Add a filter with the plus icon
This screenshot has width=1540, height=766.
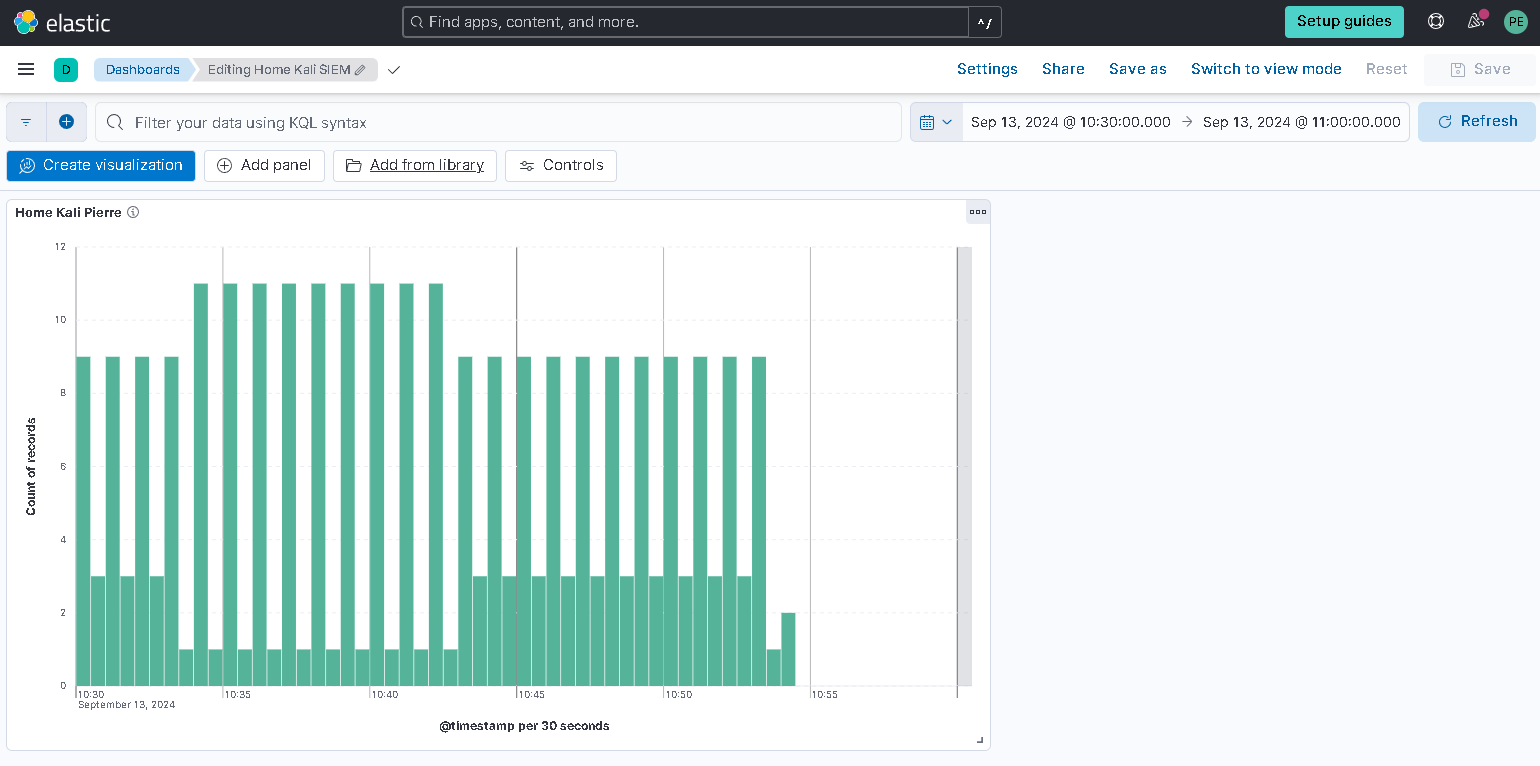67,122
